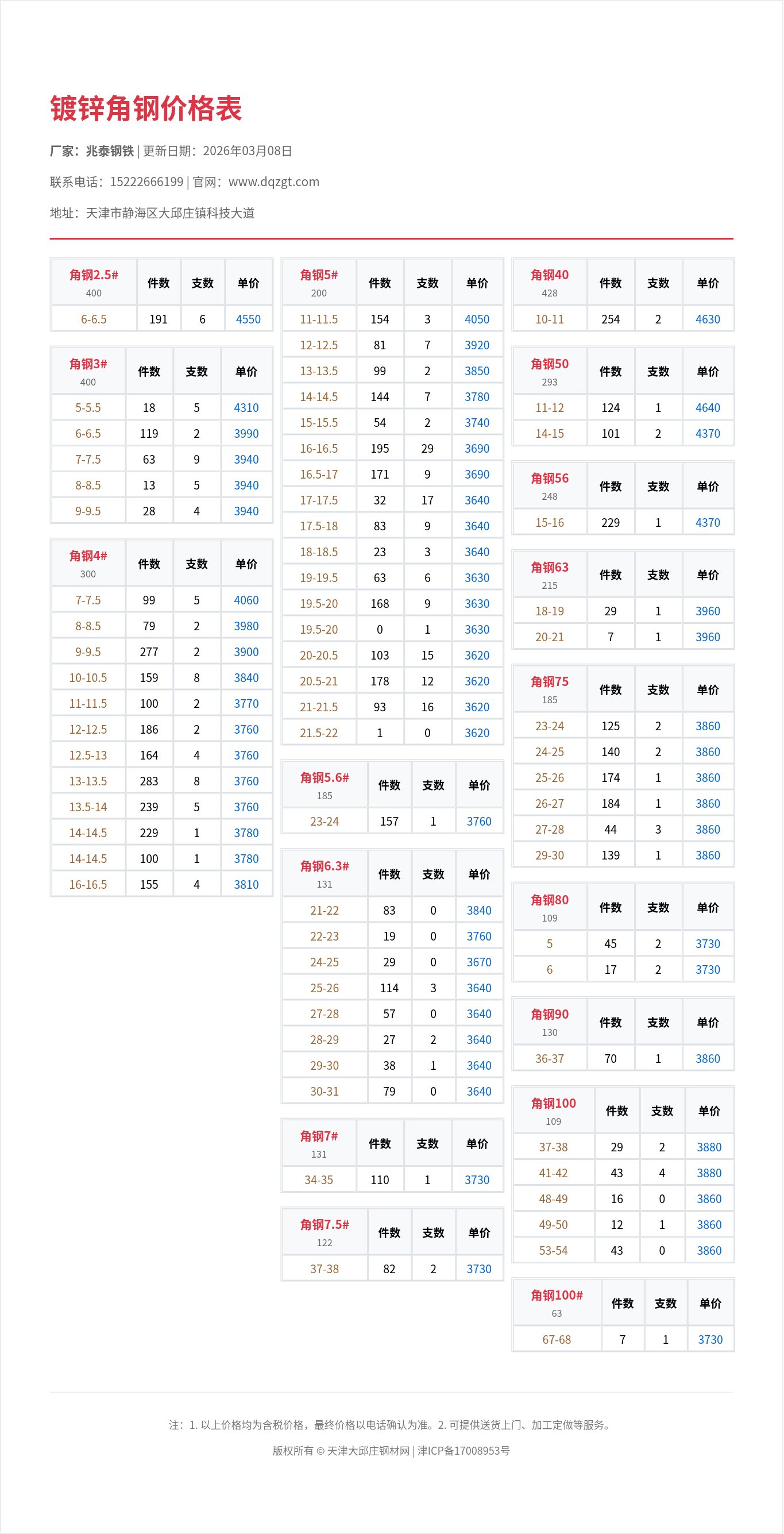Screen dimensions: 784x1534
Task: Select the 角钢3# table header
Action: (x=88, y=371)
